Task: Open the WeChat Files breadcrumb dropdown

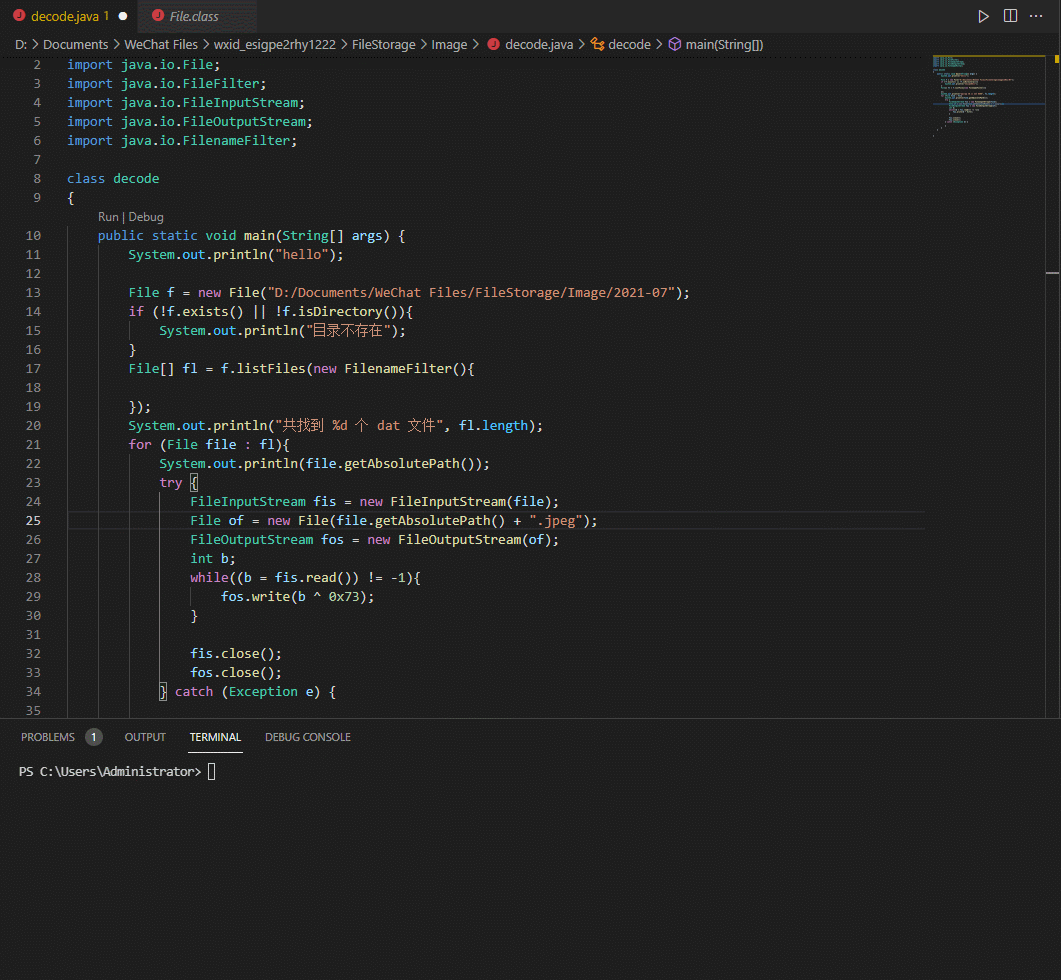Action: (161, 44)
